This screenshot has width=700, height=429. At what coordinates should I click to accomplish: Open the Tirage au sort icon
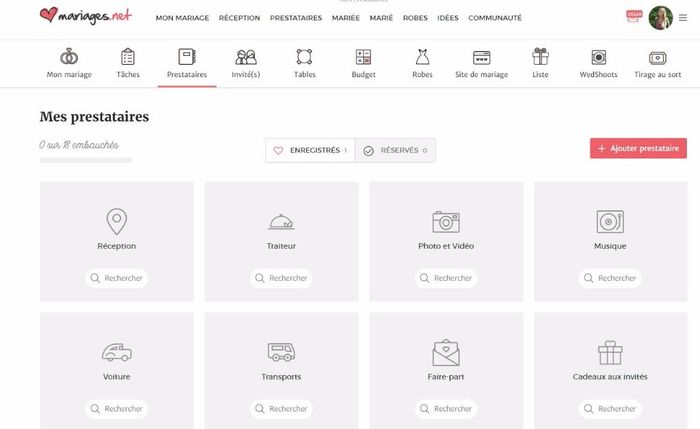coord(657,58)
